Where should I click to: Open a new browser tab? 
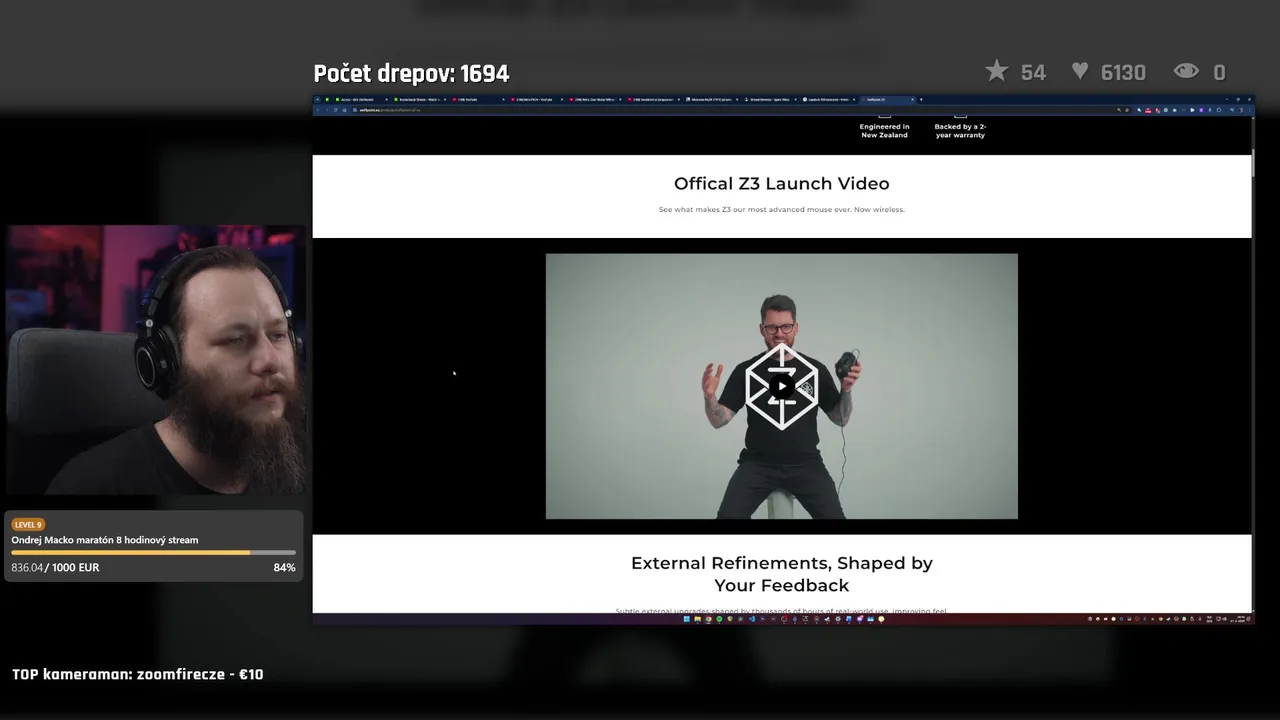click(x=921, y=99)
